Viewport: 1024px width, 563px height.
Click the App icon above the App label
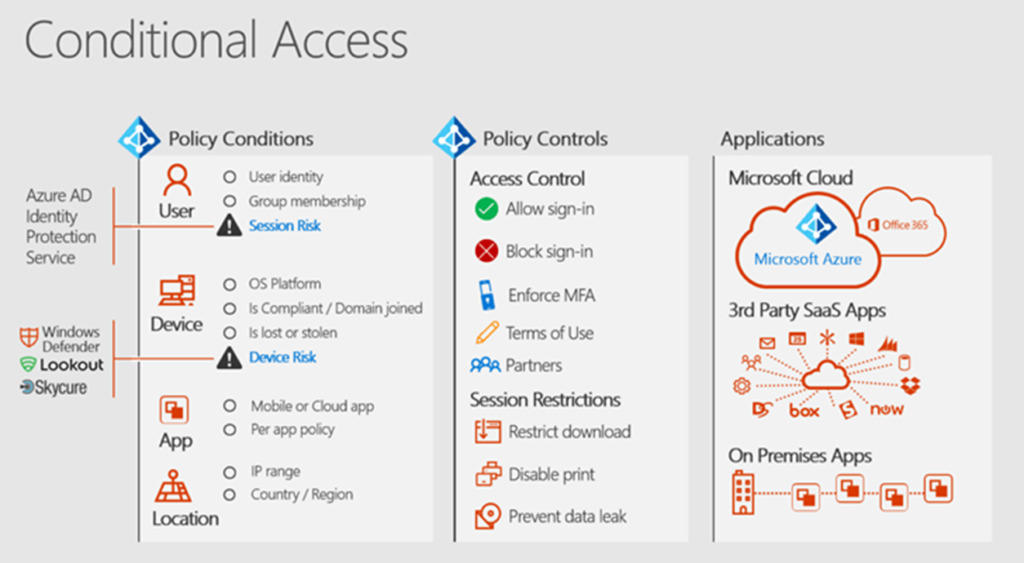click(x=174, y=410)
